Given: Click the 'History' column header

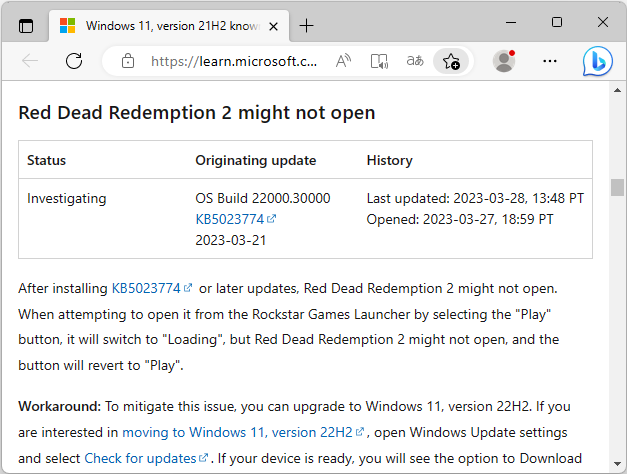Looking at the screenshot, I should click(389, 160).
